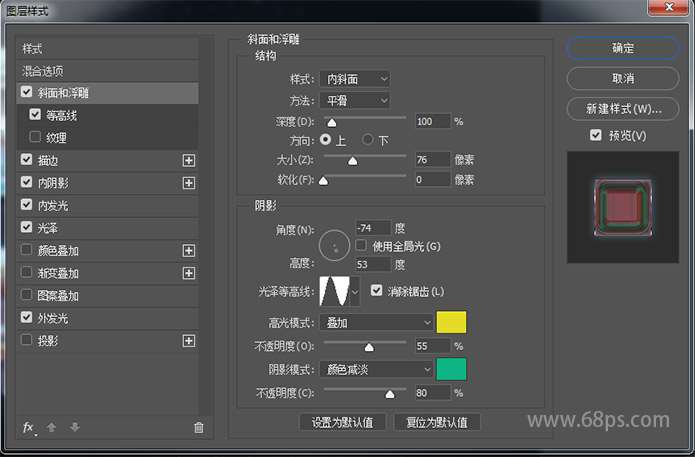Viewport: 695px width, 457px height.
Task: Click the plus icon next to 内阴影
Action: [188, 183]
